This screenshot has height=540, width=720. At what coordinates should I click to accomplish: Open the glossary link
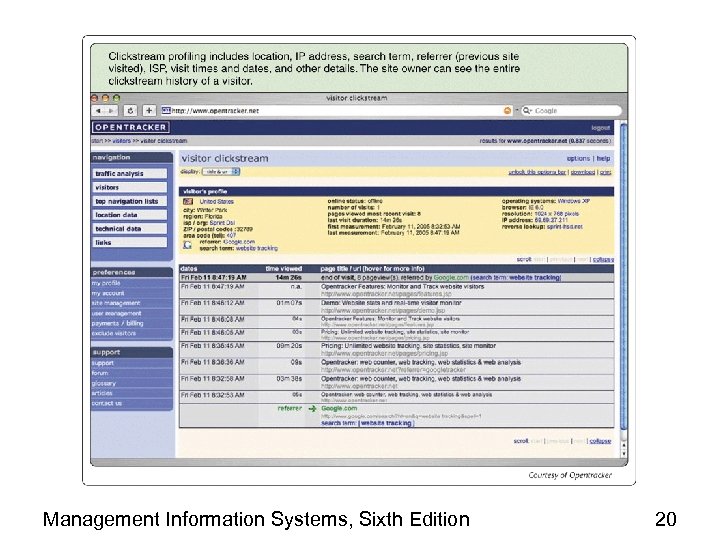104,383
